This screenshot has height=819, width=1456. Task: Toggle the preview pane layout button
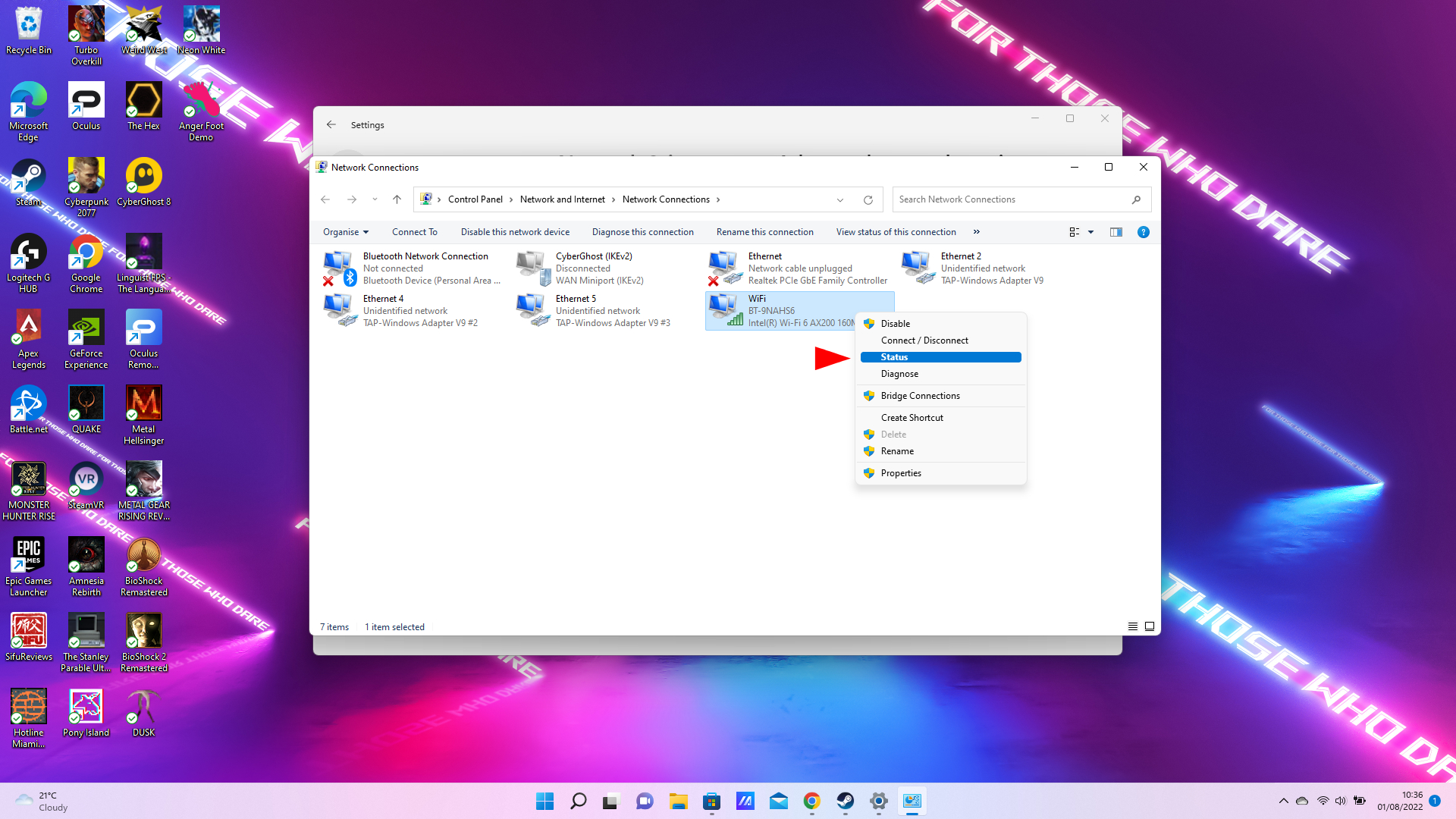[1116, 231]
